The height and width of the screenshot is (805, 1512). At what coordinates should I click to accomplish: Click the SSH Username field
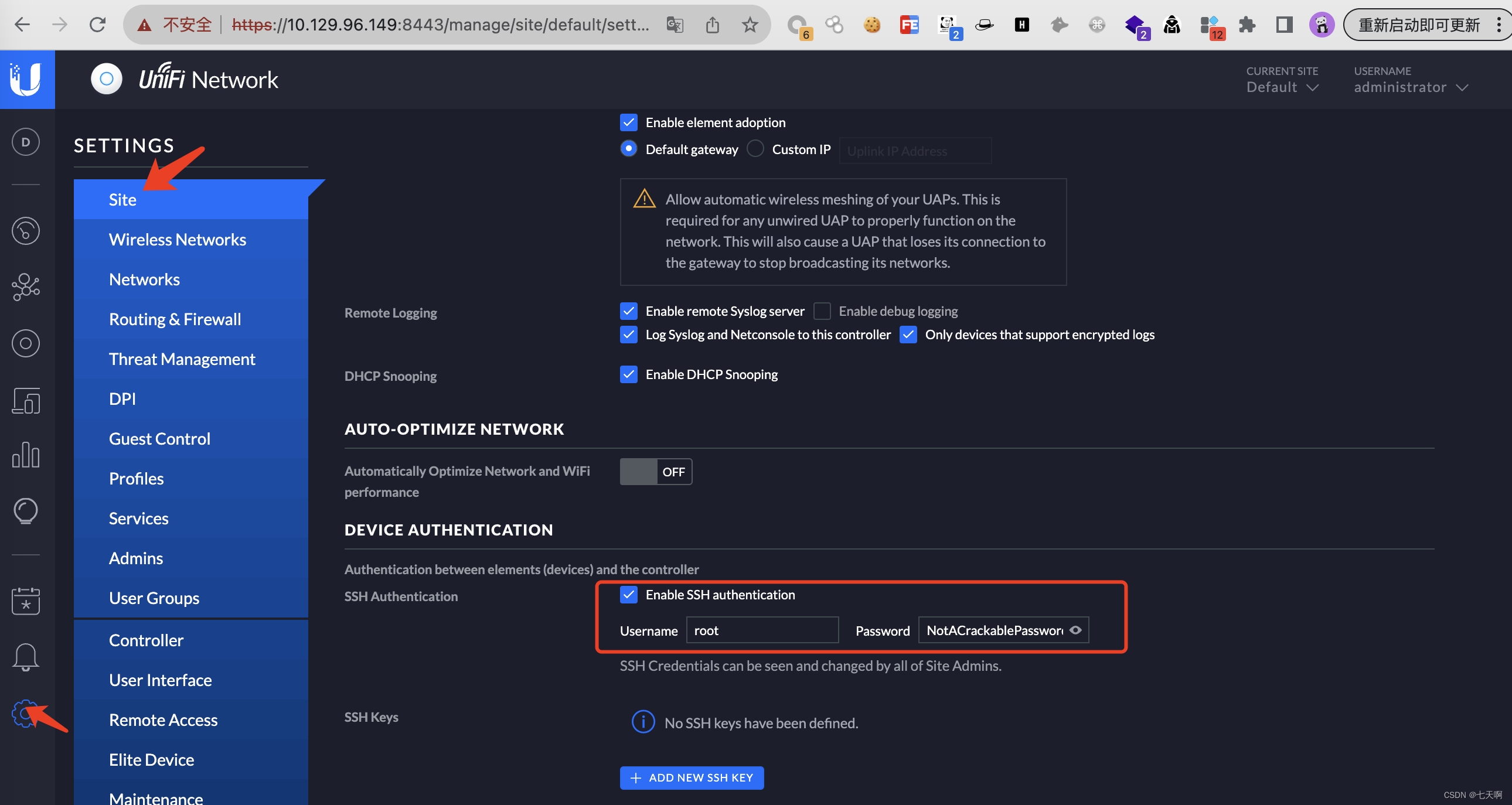[762, 630]
